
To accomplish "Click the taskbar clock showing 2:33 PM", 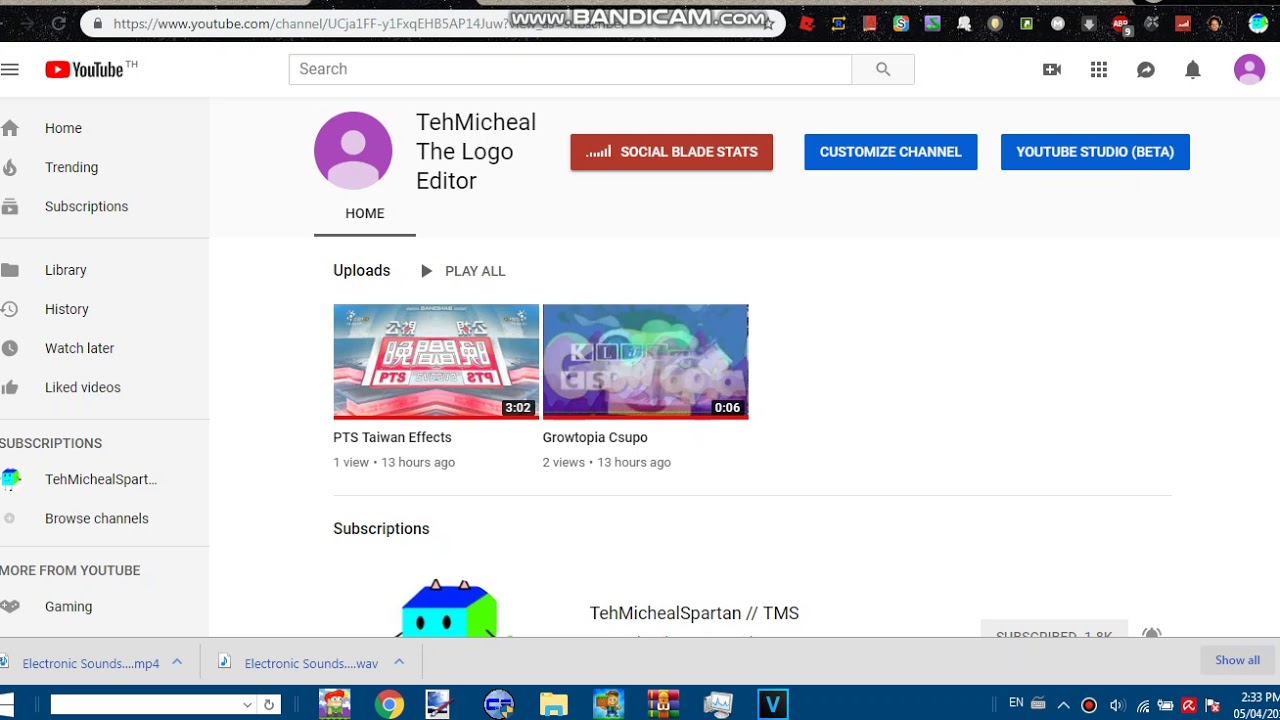I will 1259,705.
